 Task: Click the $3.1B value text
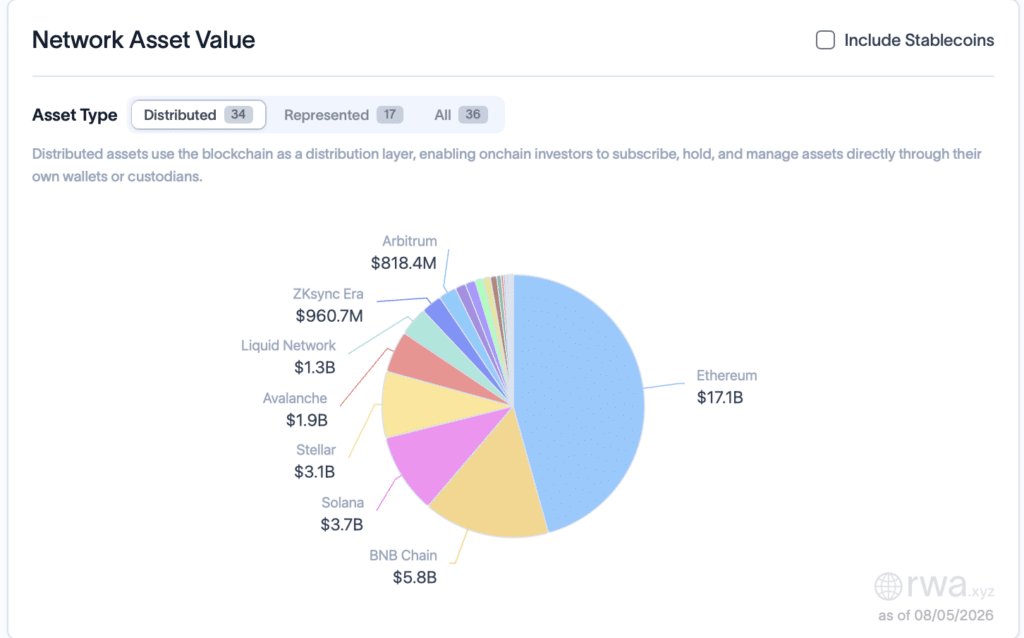(314, 471)
